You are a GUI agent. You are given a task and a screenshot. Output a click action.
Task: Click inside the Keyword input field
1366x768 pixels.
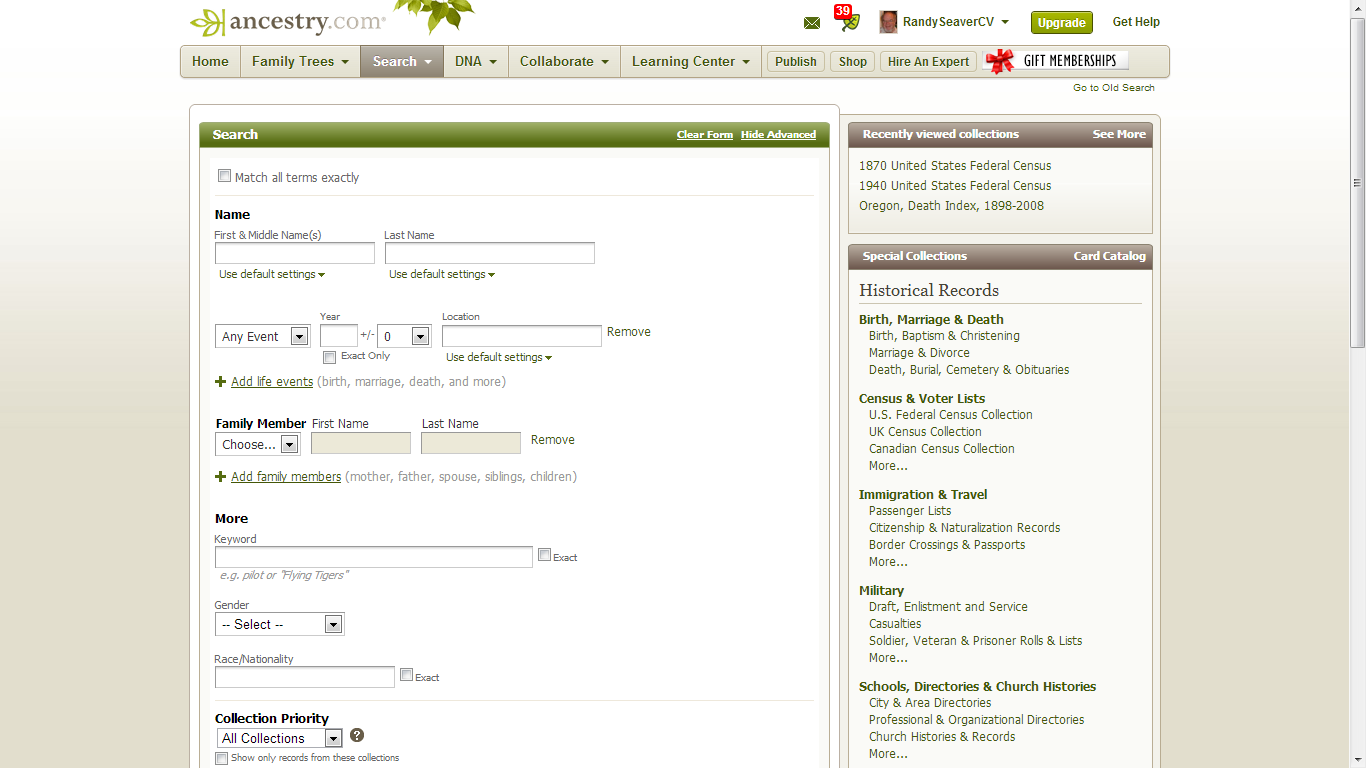(373, 557)
